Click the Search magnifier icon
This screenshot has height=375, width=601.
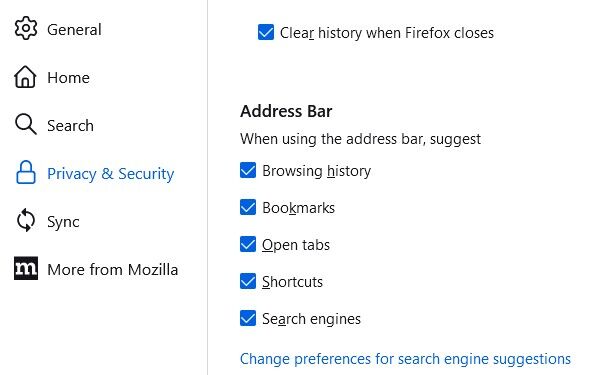point(26,124)
